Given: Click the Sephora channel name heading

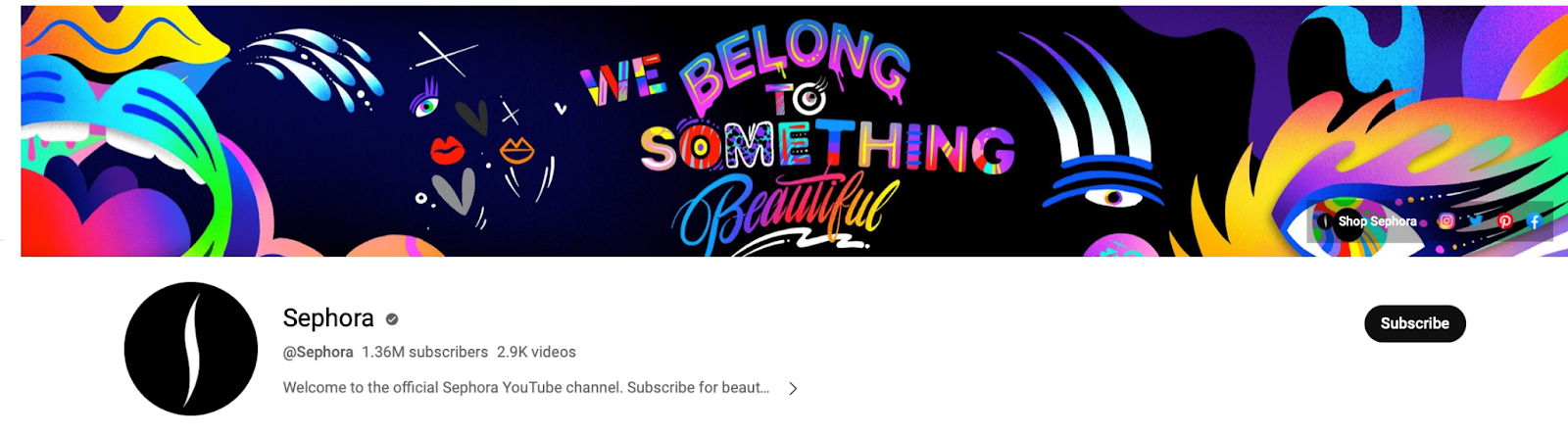Looking at the screenshot, I should click(x=328, y=318).
